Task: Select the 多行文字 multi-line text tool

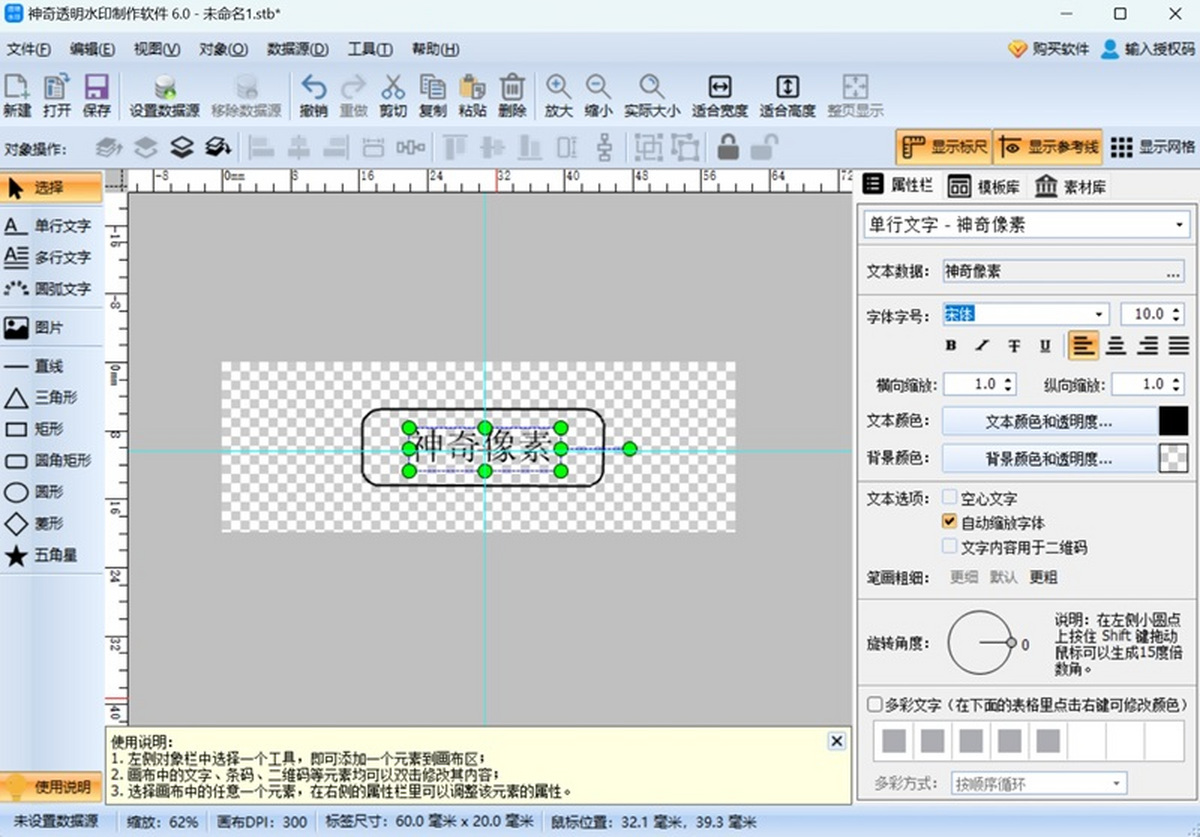Action: click(52, 257)
